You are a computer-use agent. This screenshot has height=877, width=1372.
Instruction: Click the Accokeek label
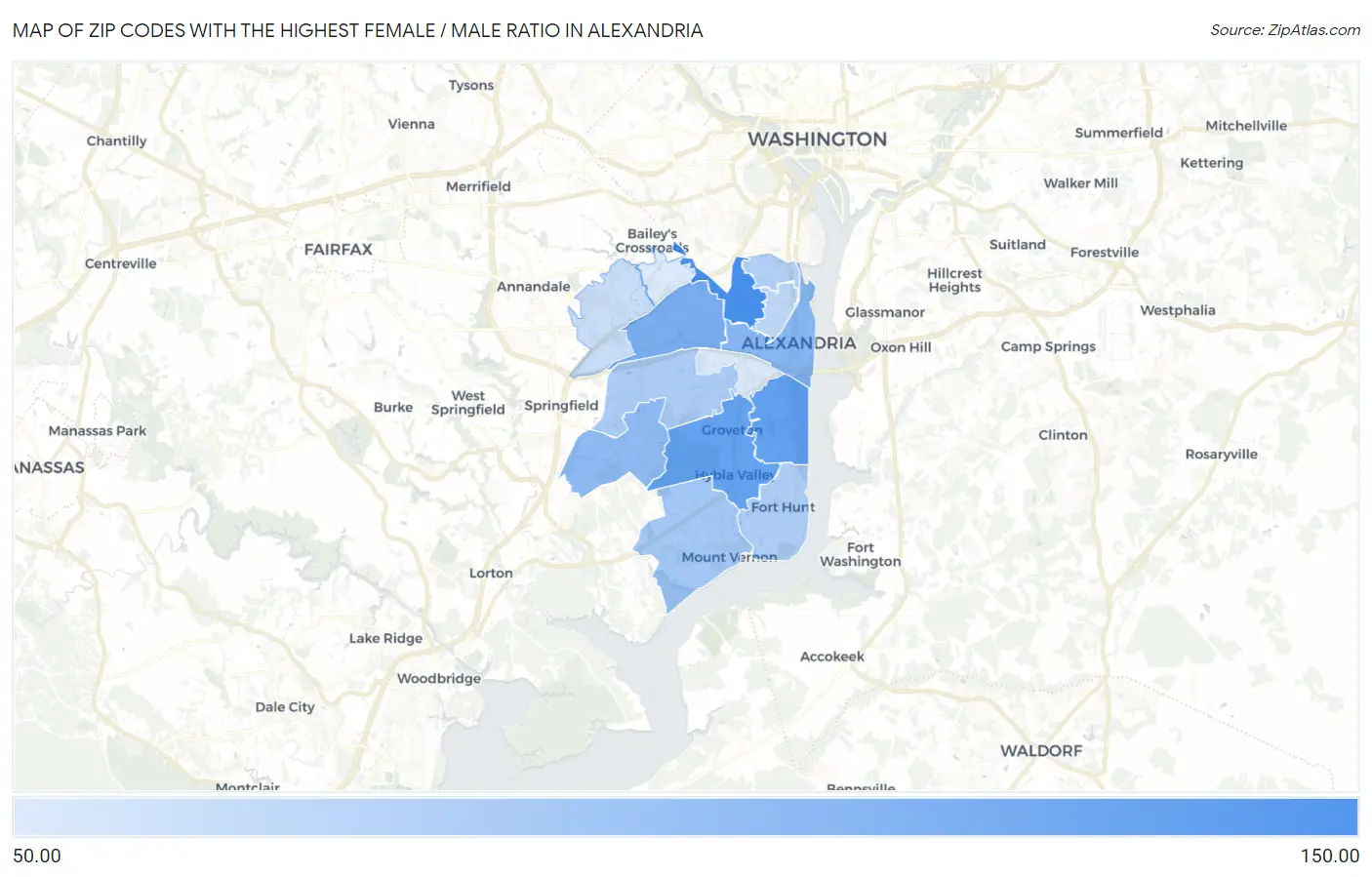pyautogui.click(x=832, y=658)
